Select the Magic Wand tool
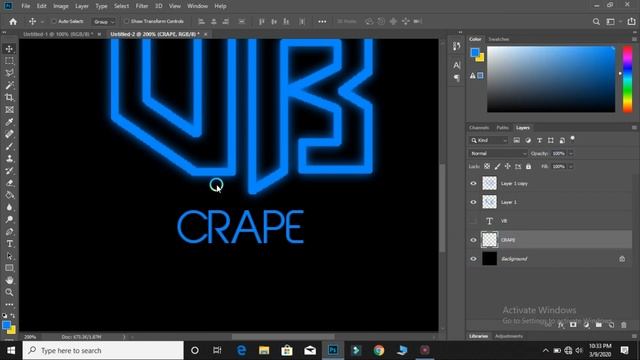The image size is (640, 360). [9, 85]
